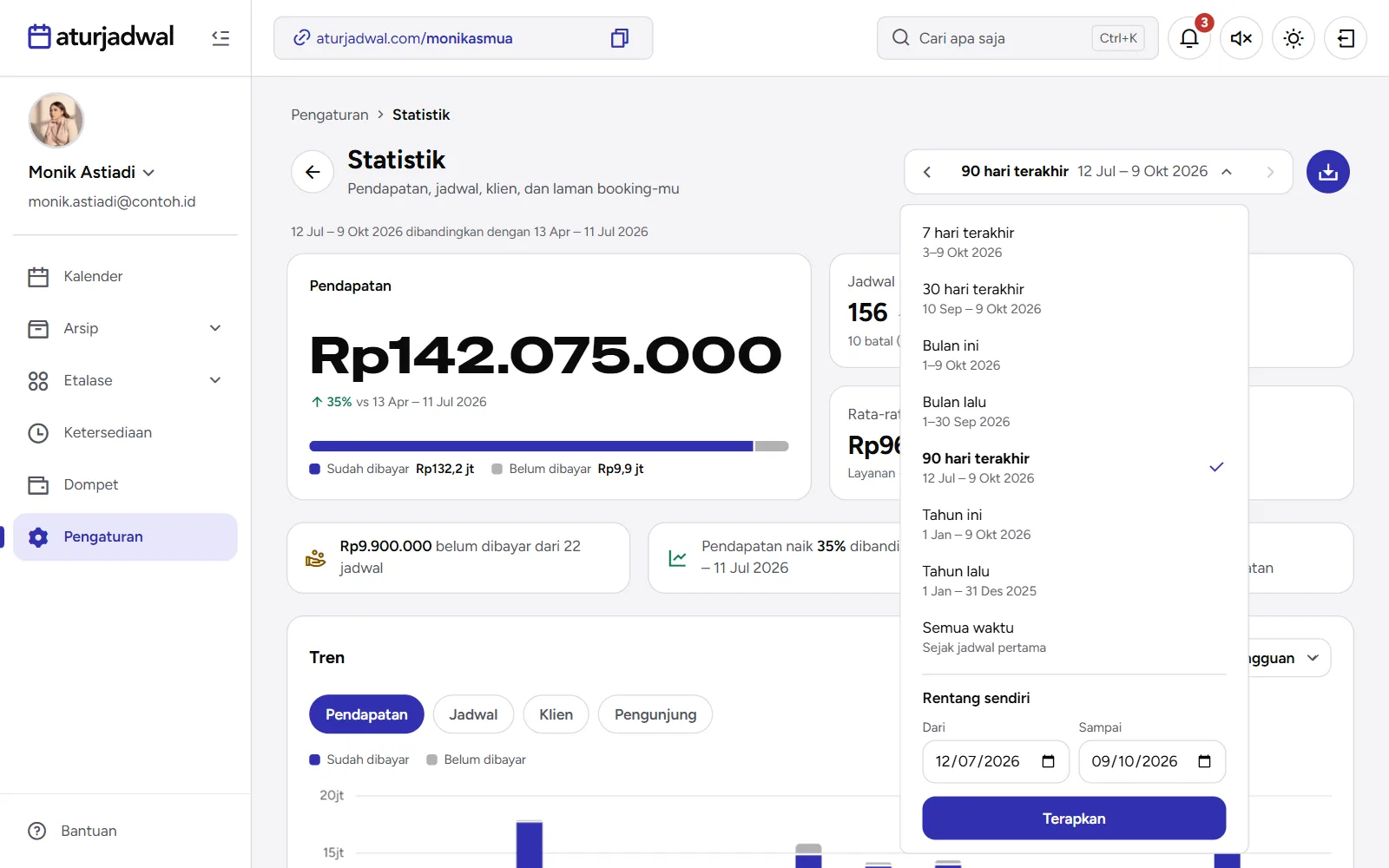1389x868 pixels.
Task: Copy the aturjadwal.com/monikasmua booking link
Action: click(x=619, y=38)
